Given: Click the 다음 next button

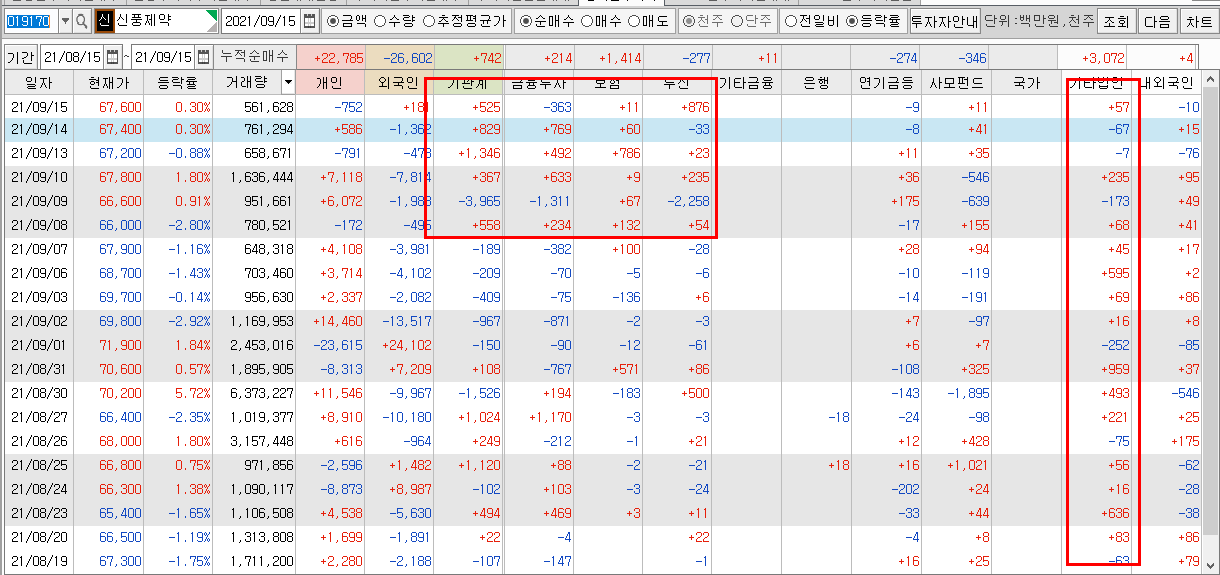Looking at the screenshot, I should pos(1157,20).
